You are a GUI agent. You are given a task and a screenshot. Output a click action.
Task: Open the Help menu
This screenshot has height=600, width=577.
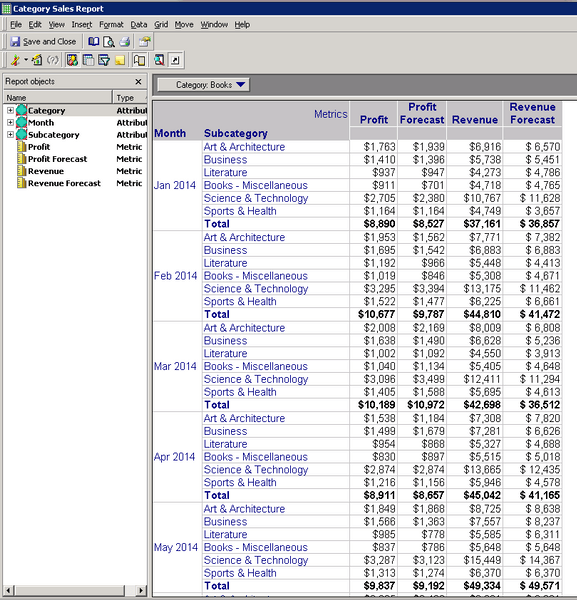coord(242,24)
